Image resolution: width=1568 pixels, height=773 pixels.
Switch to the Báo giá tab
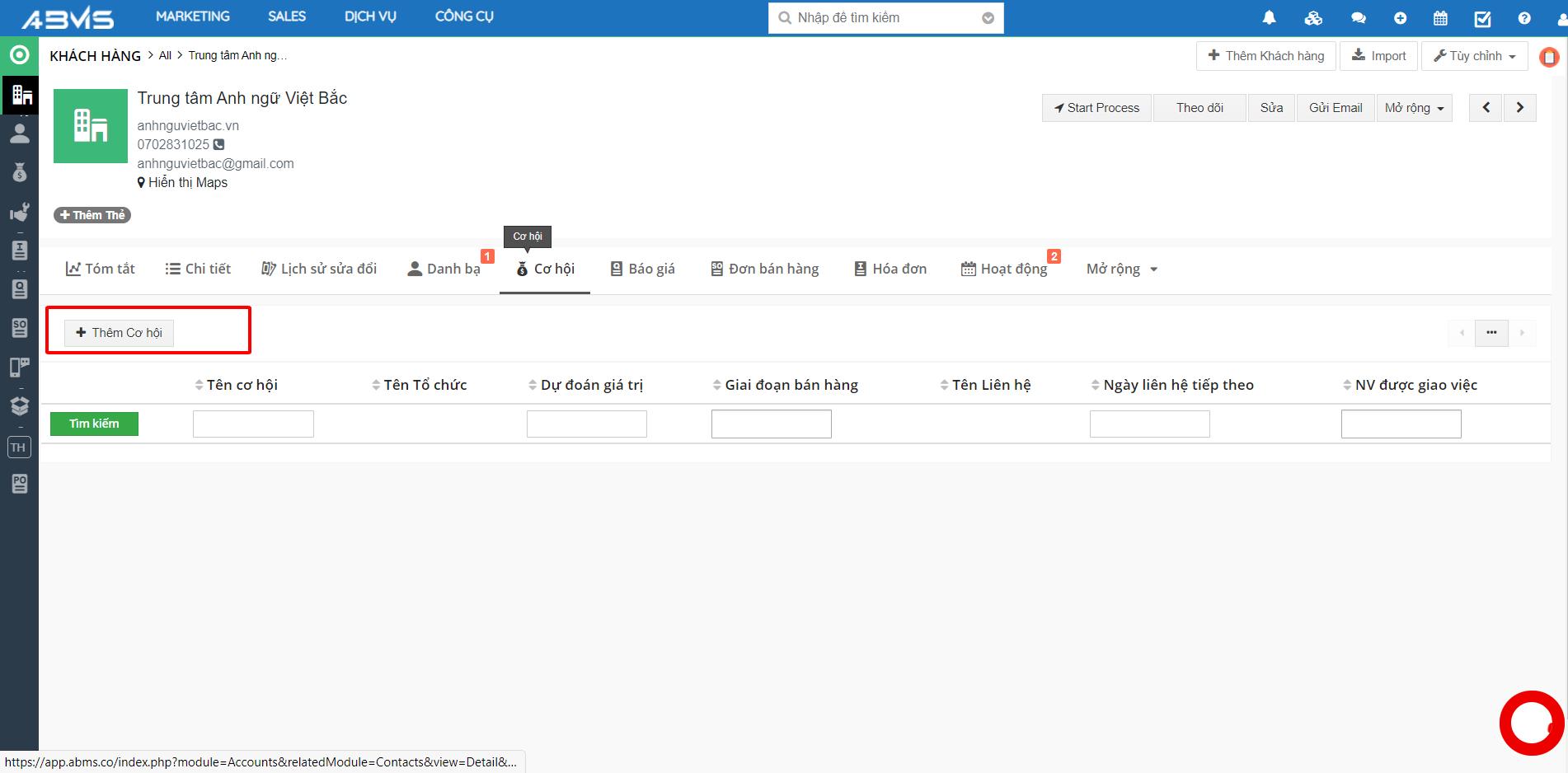(642, 269)
